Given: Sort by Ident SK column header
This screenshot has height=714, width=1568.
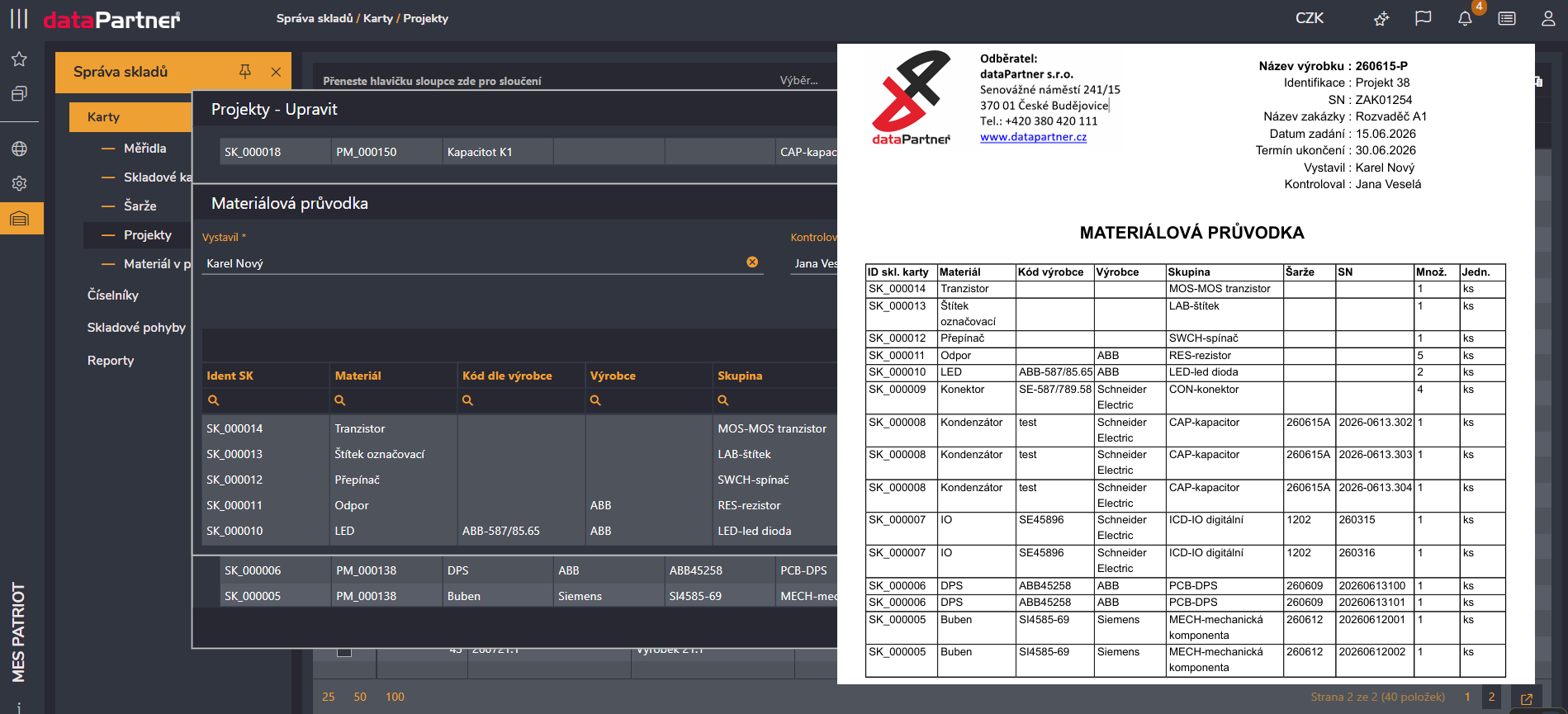Looking at the screenshot, I should 230,376.
